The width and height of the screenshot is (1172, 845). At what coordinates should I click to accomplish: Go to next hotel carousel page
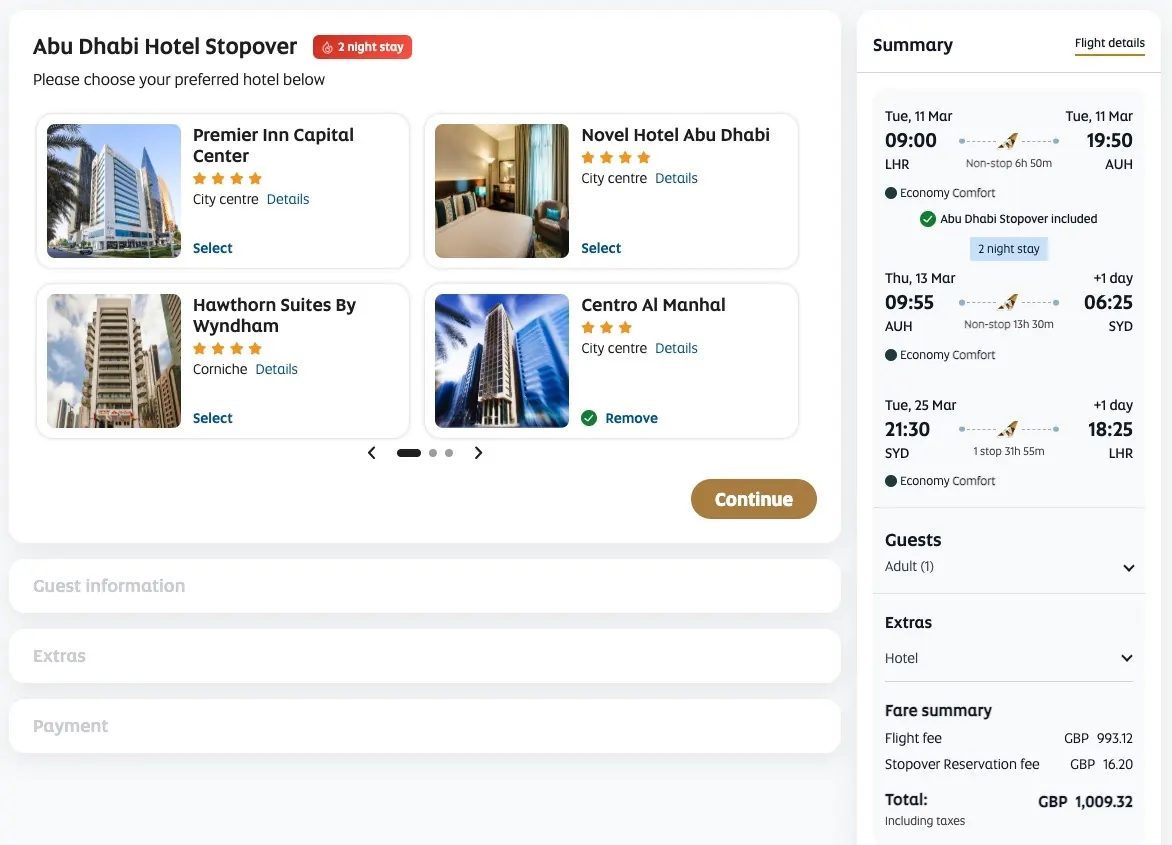[478, 453]
